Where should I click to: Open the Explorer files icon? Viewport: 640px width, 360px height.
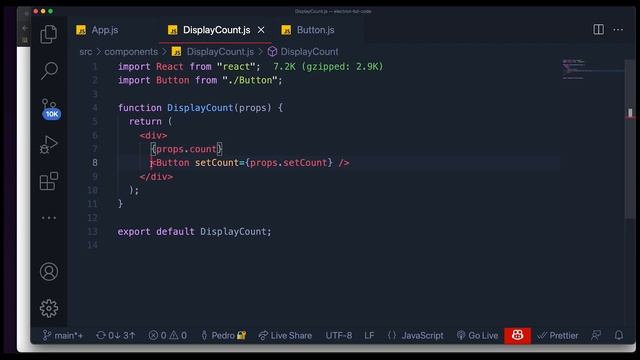[49, 34]
